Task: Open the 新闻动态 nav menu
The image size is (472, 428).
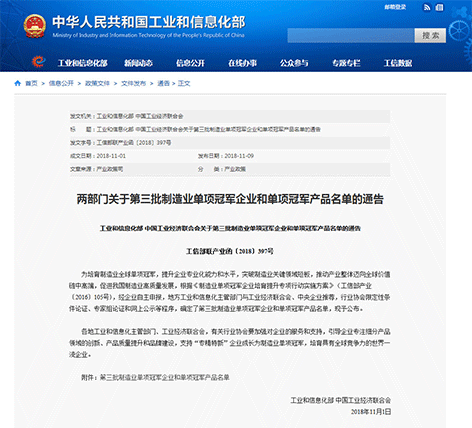Action: [x=138, y=63]
